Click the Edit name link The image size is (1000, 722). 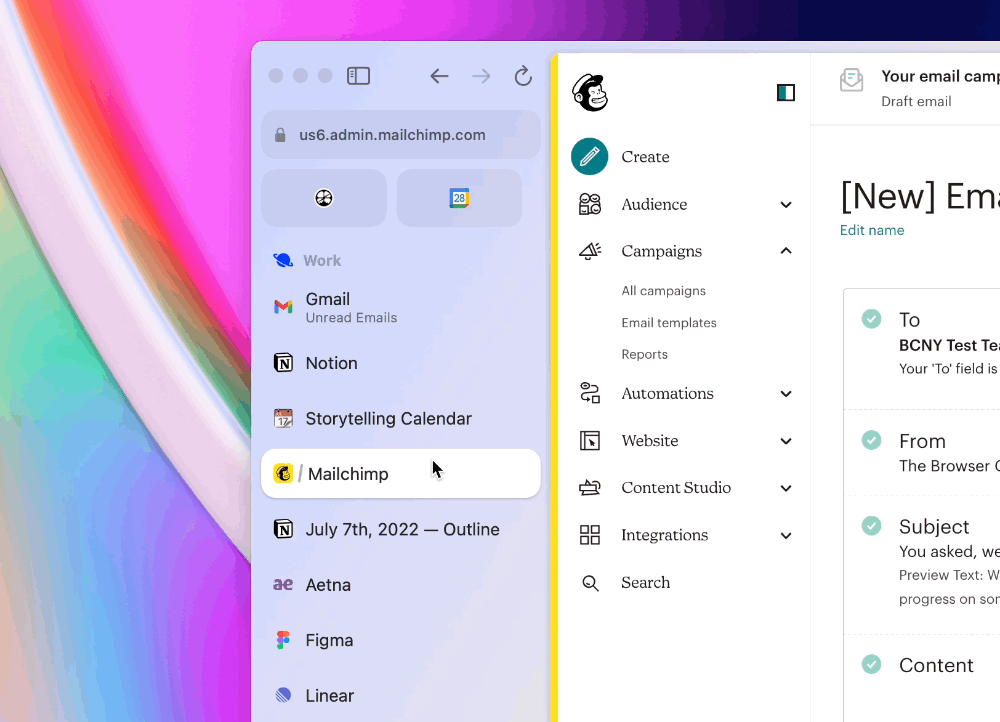(872, 230)
